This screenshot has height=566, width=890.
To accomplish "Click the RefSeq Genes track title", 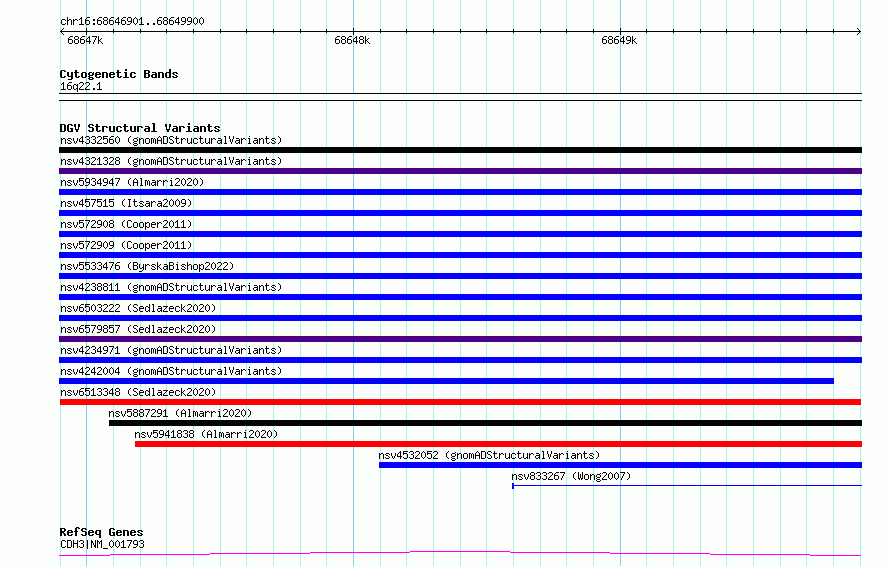I will [102, 532].
